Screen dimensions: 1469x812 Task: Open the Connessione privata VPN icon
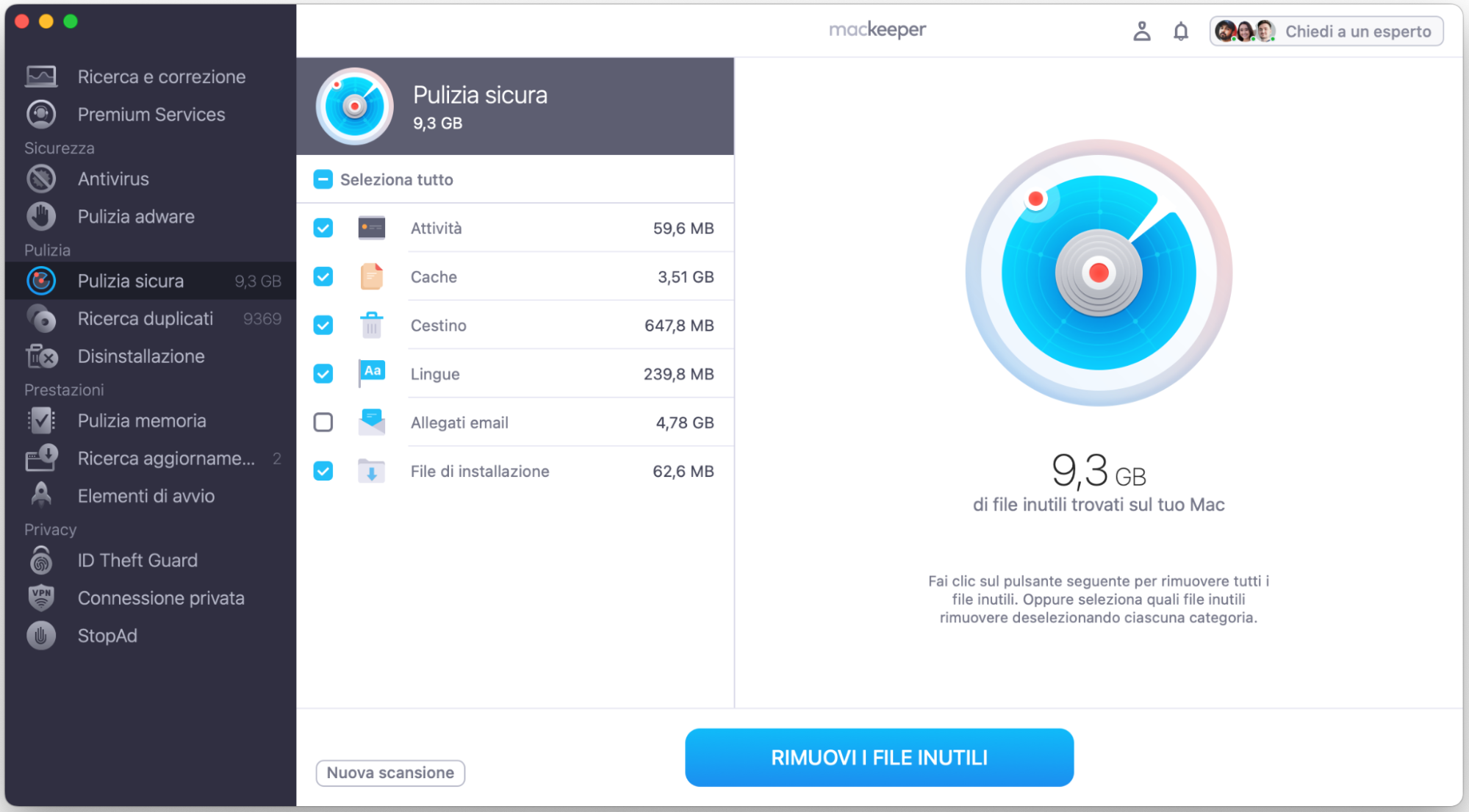[x=41, y=597]
